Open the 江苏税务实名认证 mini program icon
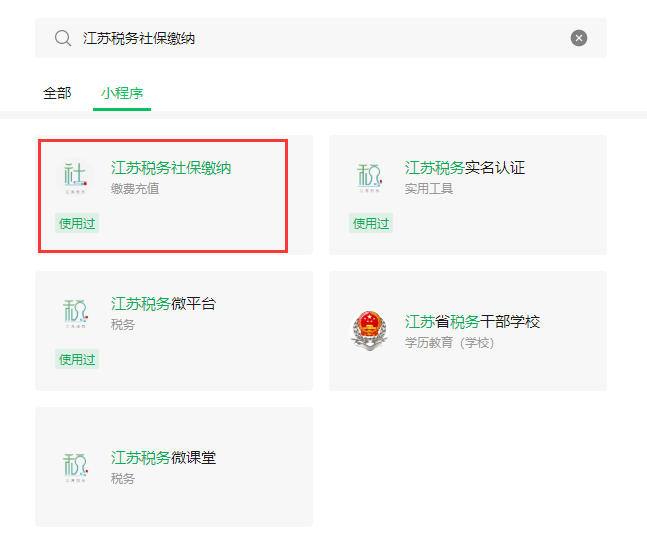The height and width of the screenshot is (543, 647). tap(369, 177)
